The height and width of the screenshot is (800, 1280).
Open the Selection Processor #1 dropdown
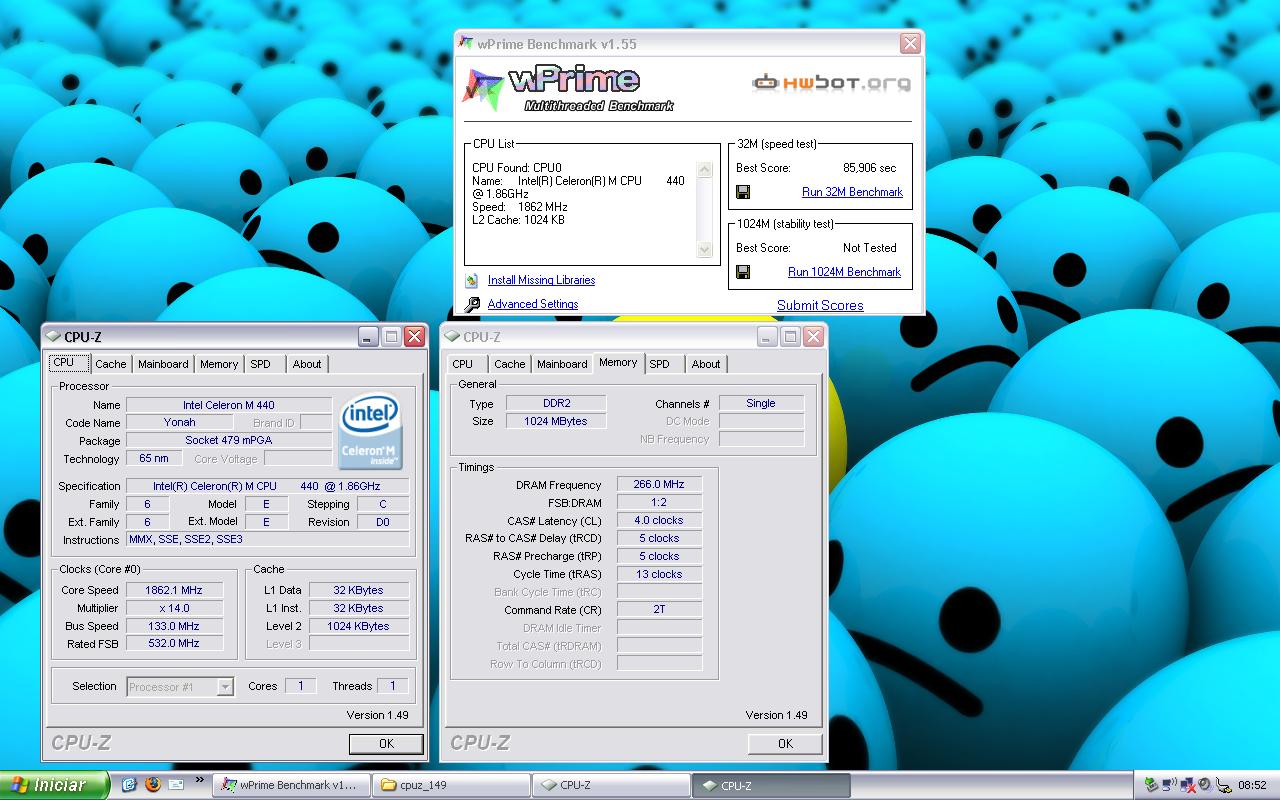tap(225, 687)
